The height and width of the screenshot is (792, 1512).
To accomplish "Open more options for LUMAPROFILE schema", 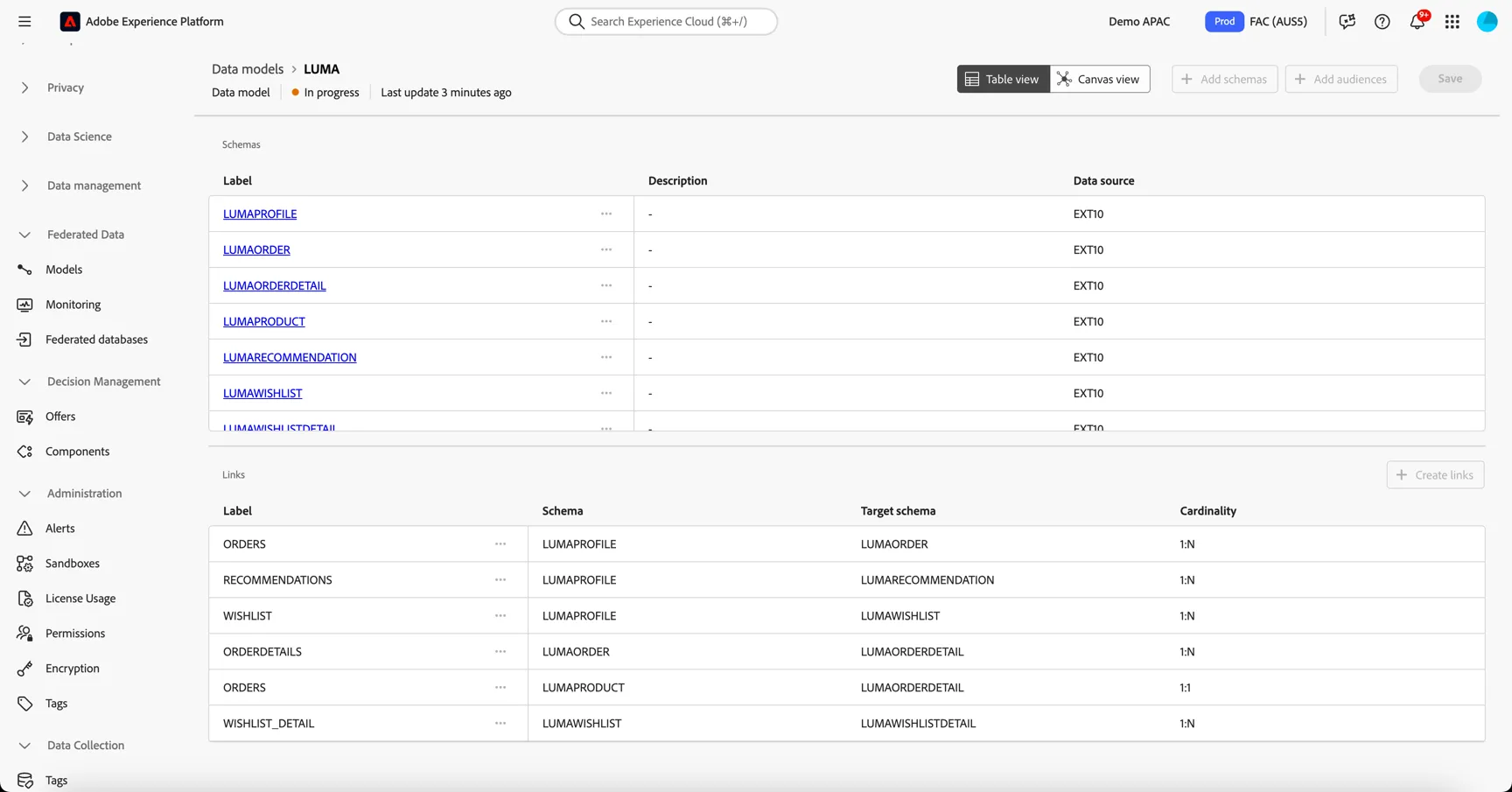I will [606, 214].
